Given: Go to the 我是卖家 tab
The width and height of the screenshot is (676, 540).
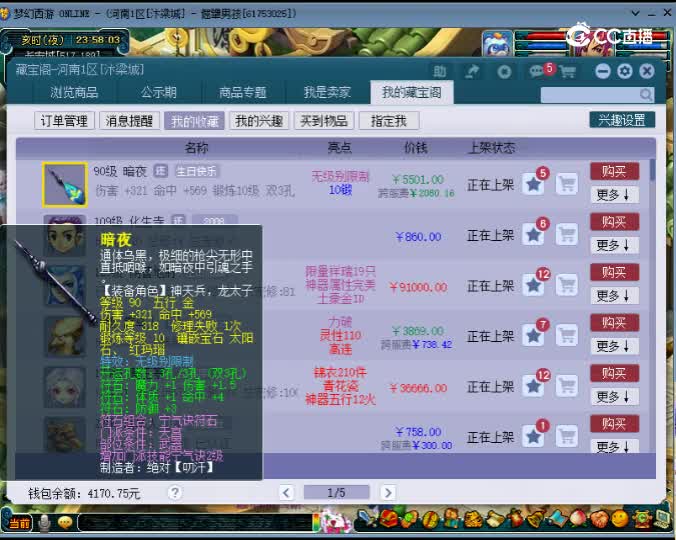Looking at the screenshot, I should (327, 92).
